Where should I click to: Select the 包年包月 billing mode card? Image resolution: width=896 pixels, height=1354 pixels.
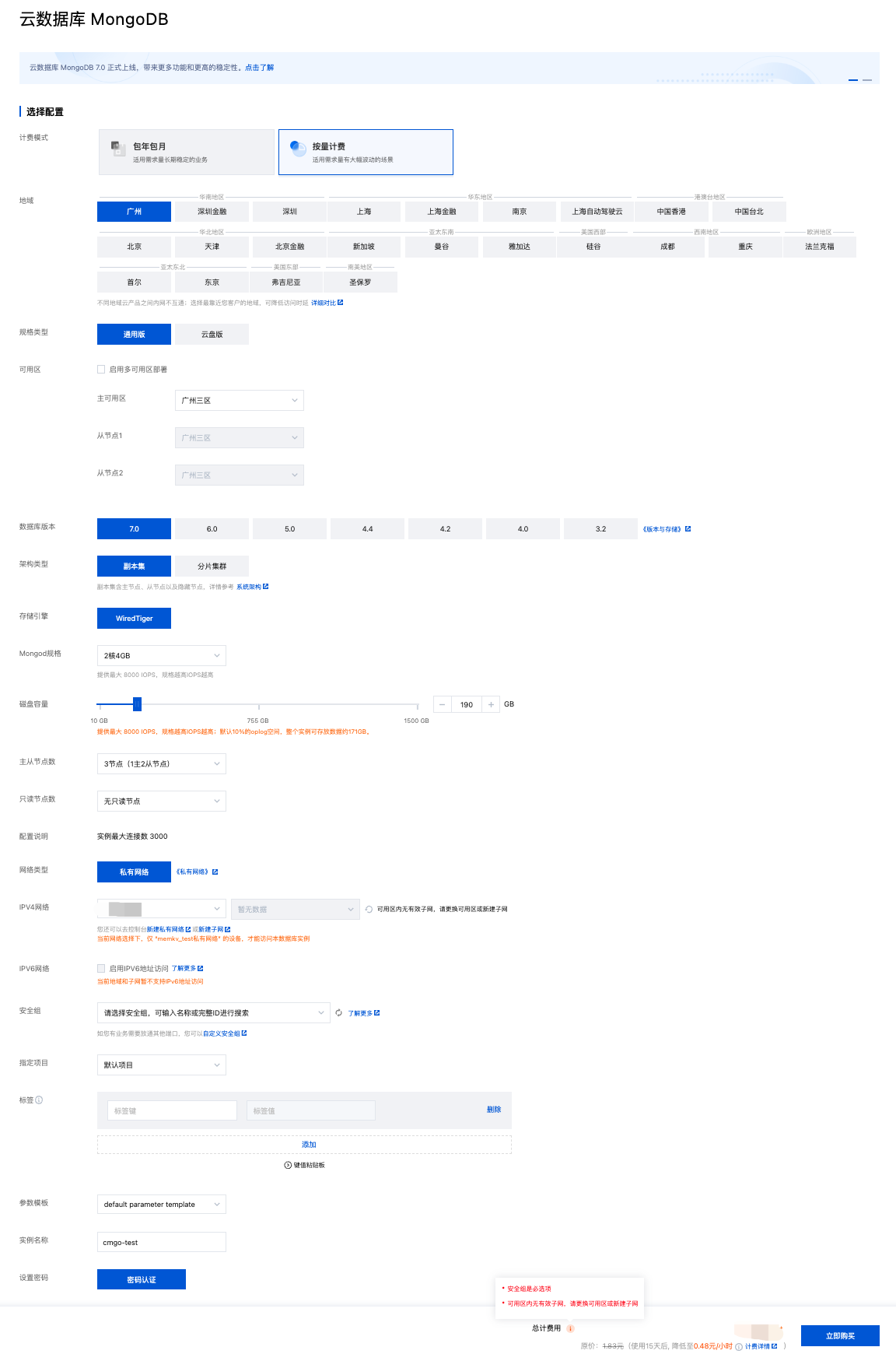[187, 152]
